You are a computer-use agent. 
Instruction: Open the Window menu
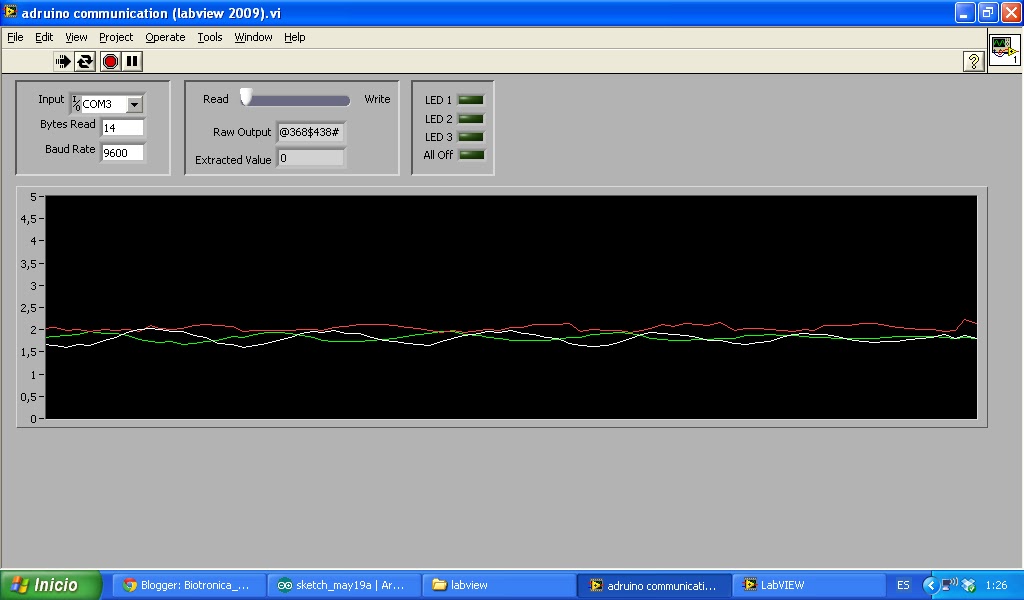pyautogui.click(x=253, y=37)
